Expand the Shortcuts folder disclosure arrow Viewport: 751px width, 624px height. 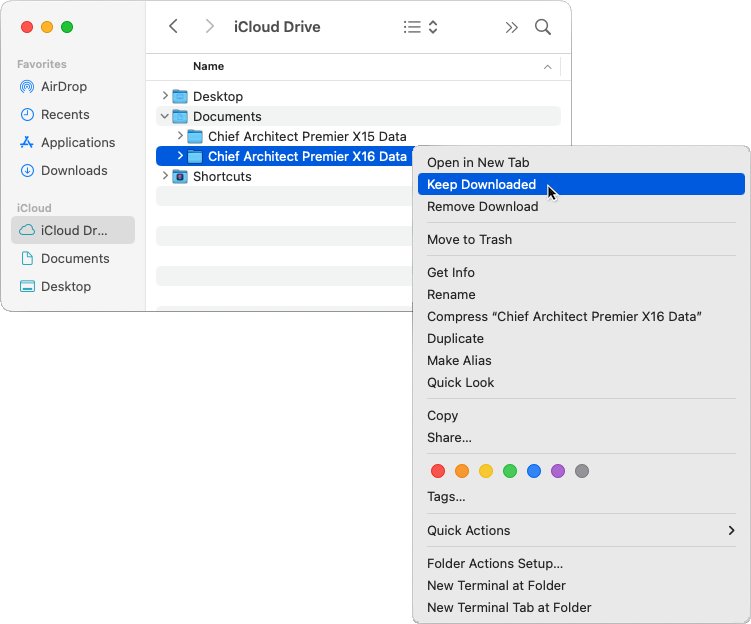165,176
